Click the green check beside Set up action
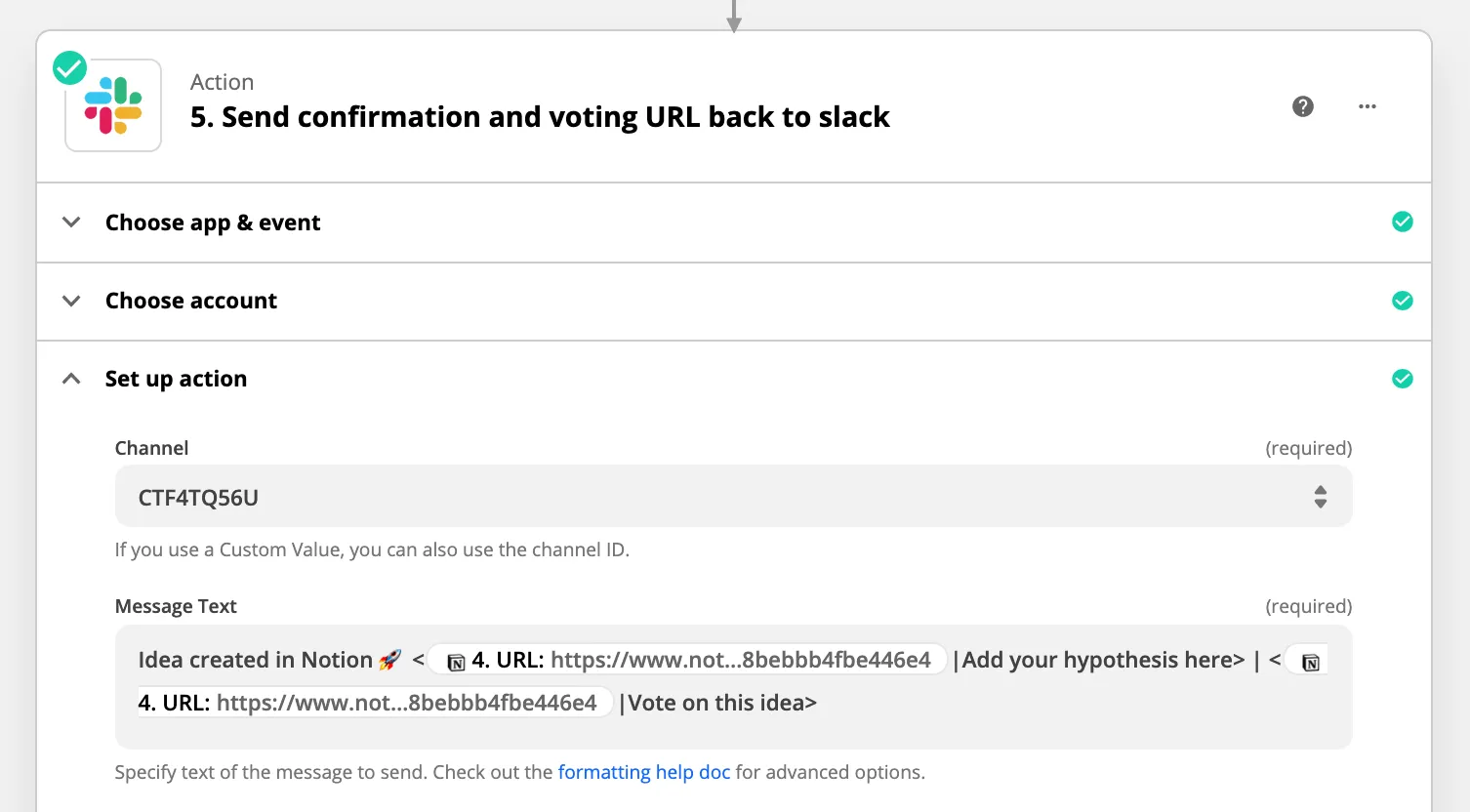 [x=1403, y=379]
